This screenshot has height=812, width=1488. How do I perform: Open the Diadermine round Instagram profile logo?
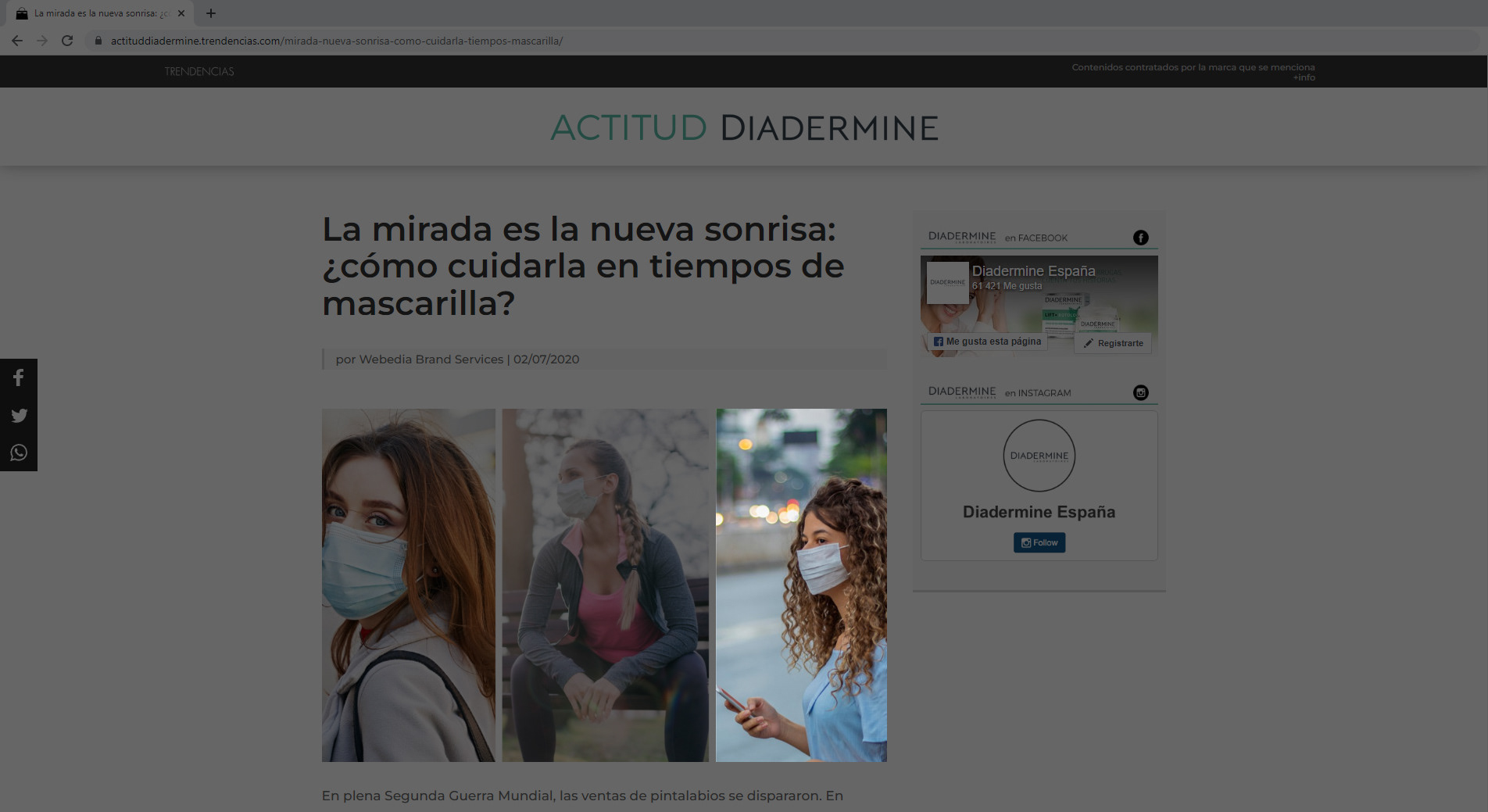pyautogui.click(x=1039, y=456)
